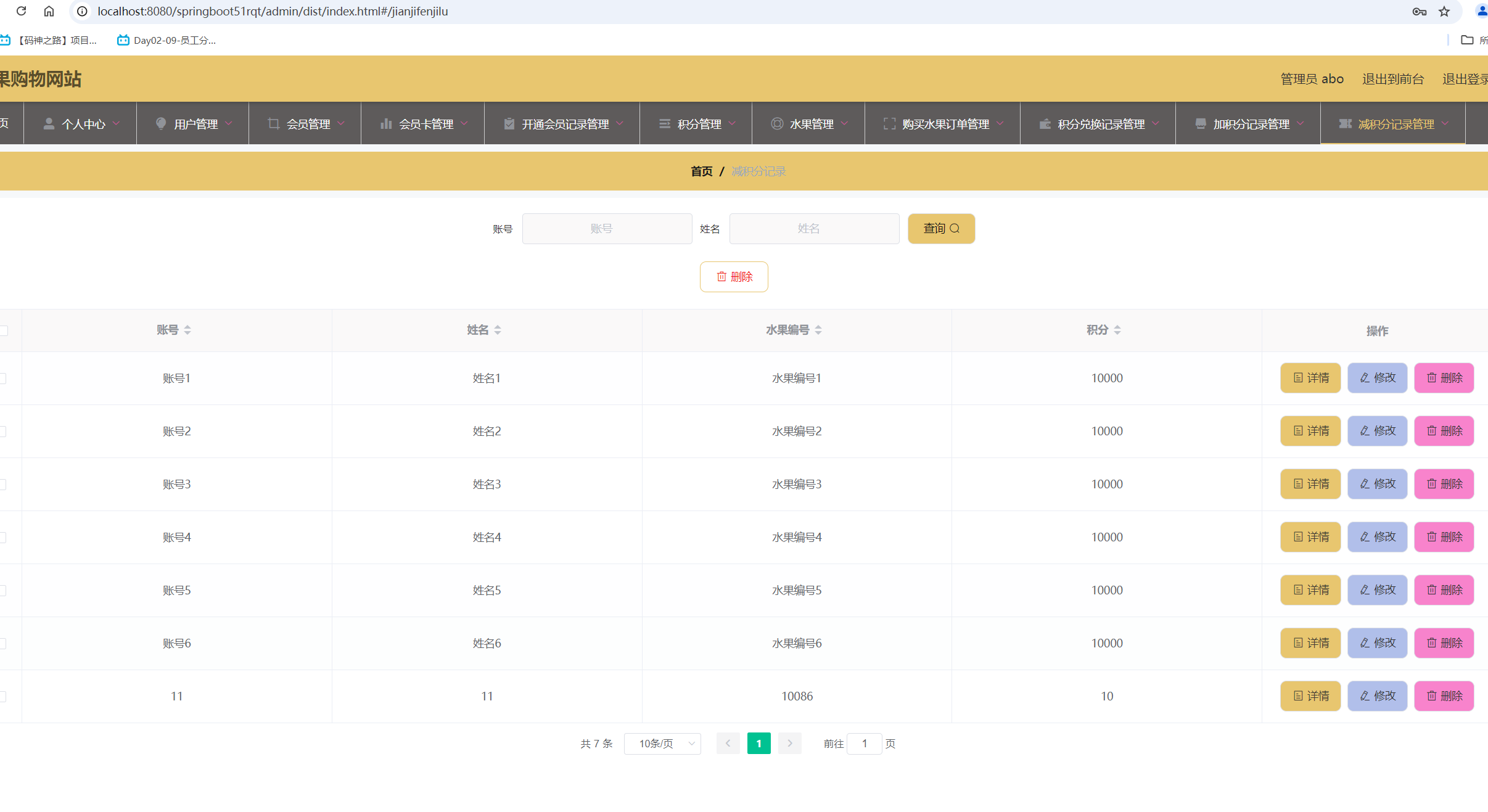Click the 查询 search button
This screenshot has width=1488, height=812.
click(941, 229)
